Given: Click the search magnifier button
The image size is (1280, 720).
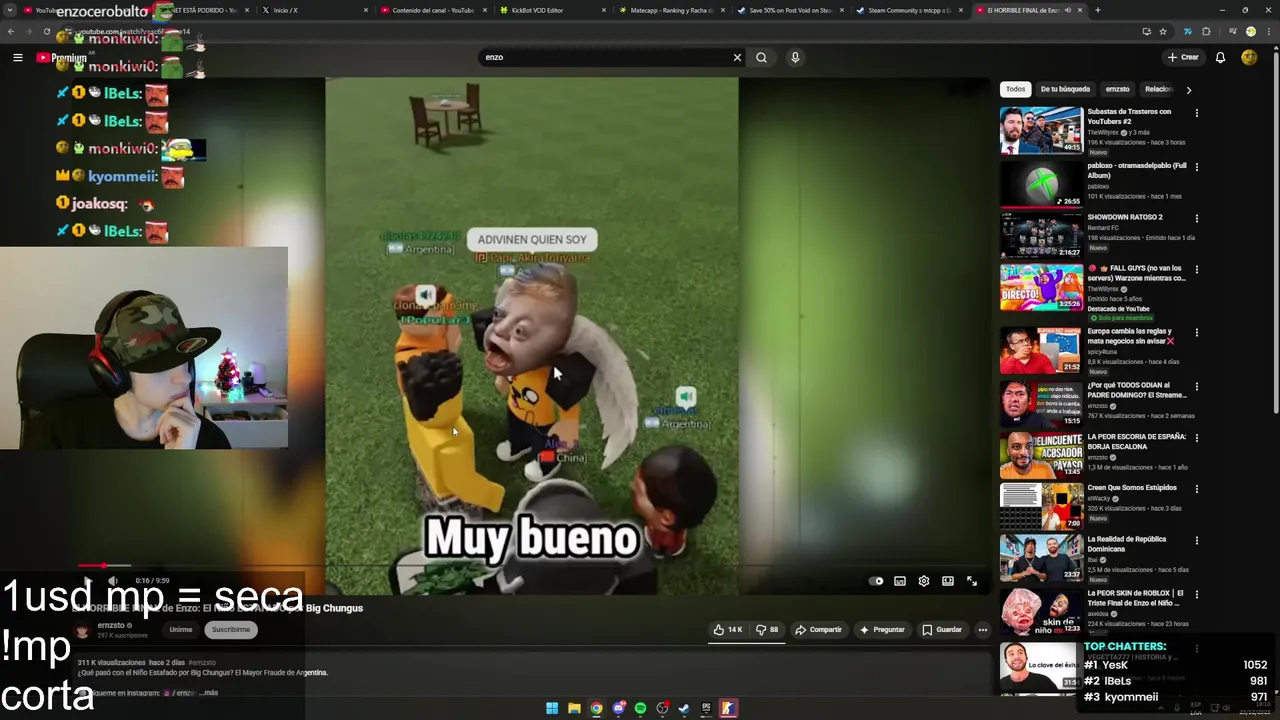Looking at the screenshot, I should coord(761,57).
